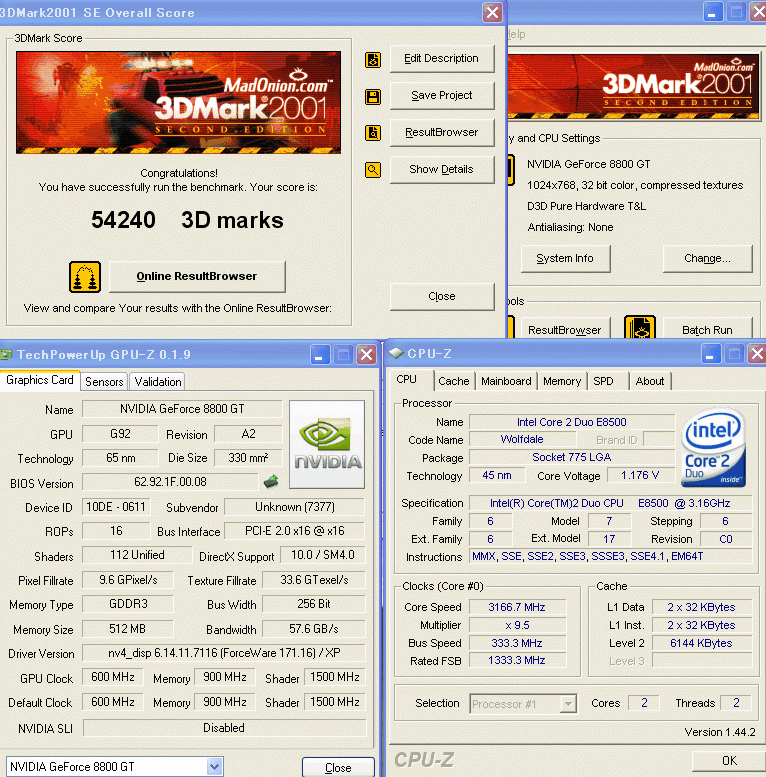Select the Cache tab in CPU-Z
766x777 pixels.
tap(454, 381)
